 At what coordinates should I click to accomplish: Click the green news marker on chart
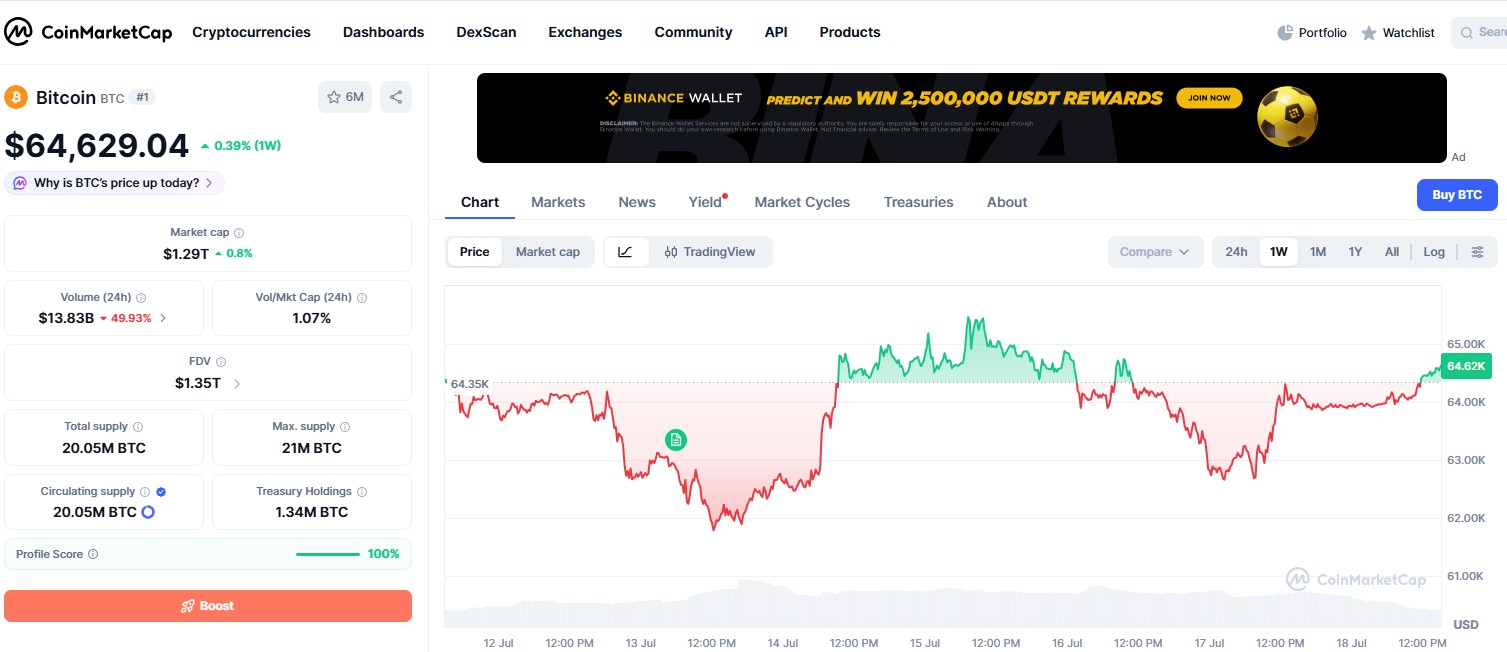pos(676,439)
